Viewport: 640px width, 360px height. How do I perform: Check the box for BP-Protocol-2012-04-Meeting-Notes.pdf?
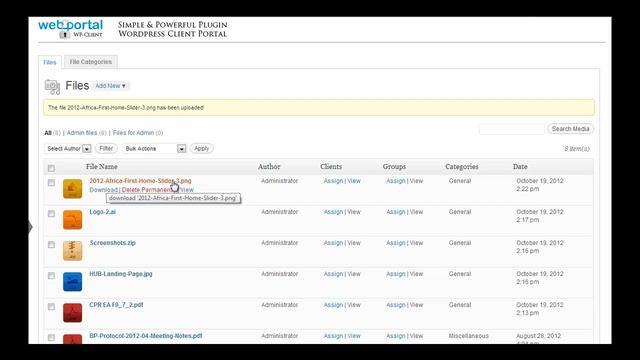(51, 338)
